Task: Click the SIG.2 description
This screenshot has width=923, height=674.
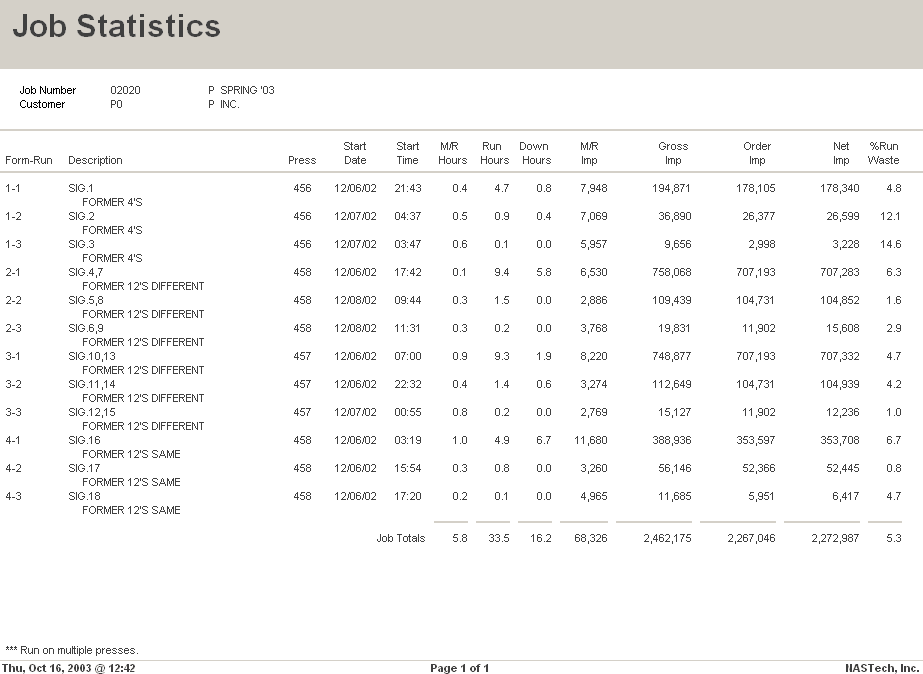Action: [81, 216]
